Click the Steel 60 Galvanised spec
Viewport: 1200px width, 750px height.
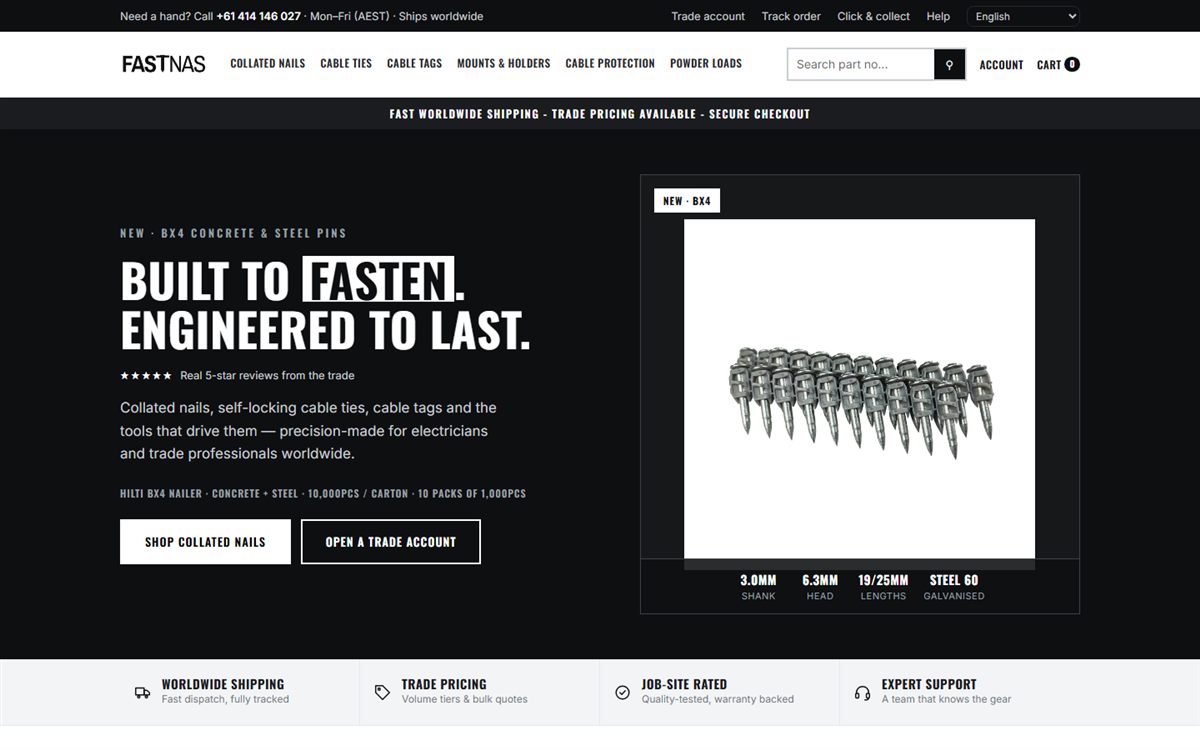tap(954, 587)
